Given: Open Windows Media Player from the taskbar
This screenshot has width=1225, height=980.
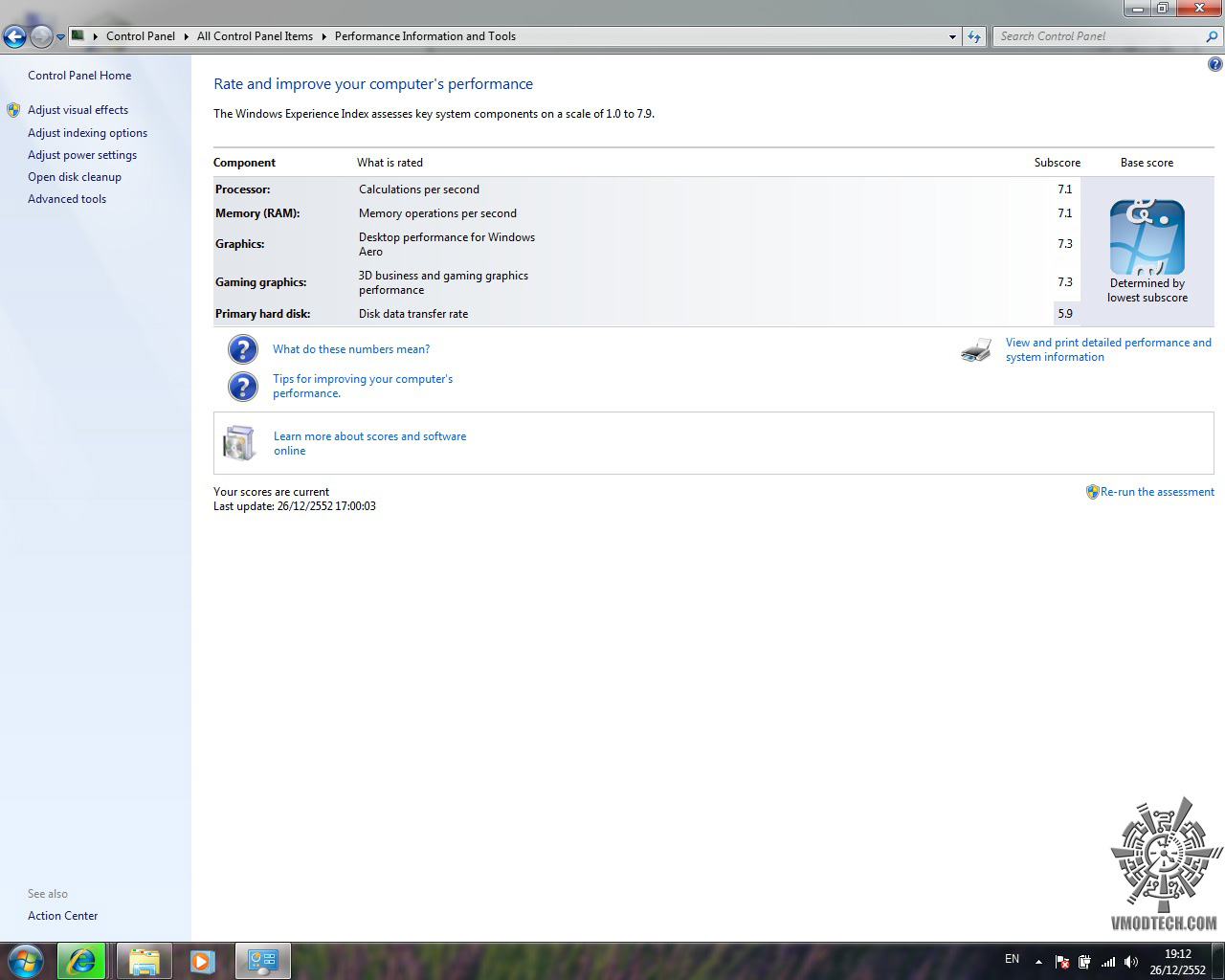Looking at the screenshot, I should point(202,961).
